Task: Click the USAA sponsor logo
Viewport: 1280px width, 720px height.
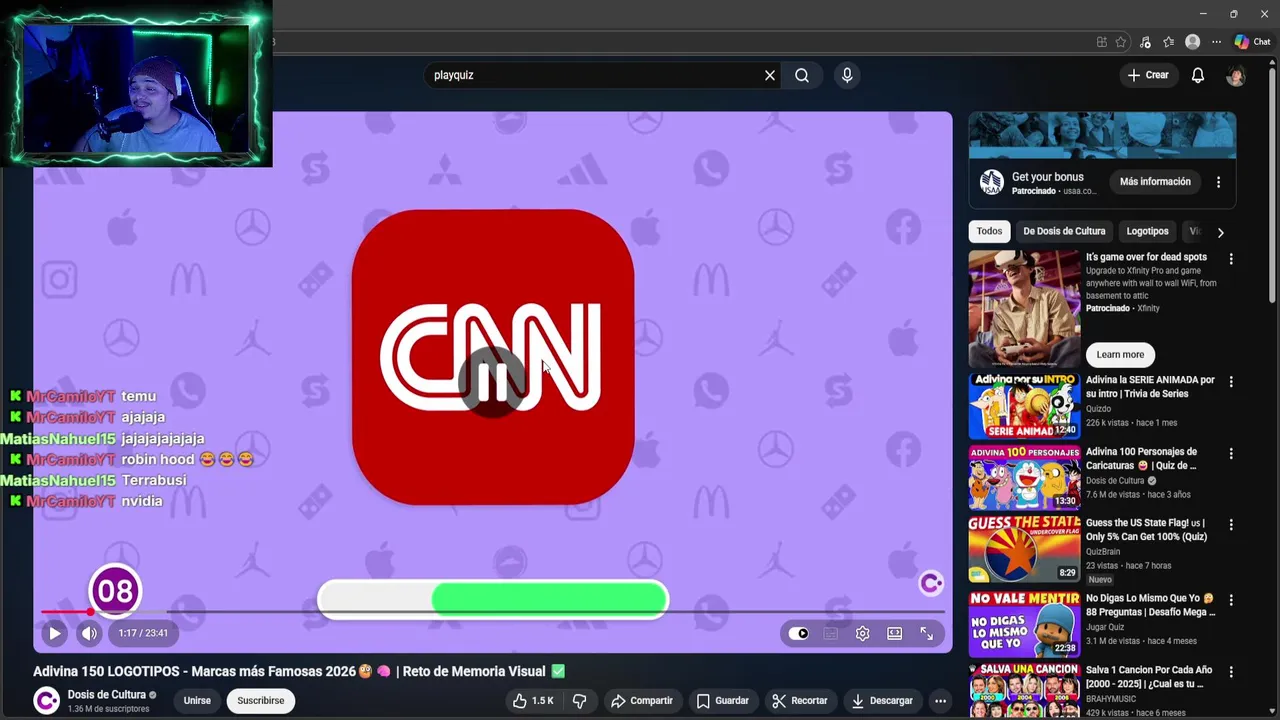Action: 991,182
